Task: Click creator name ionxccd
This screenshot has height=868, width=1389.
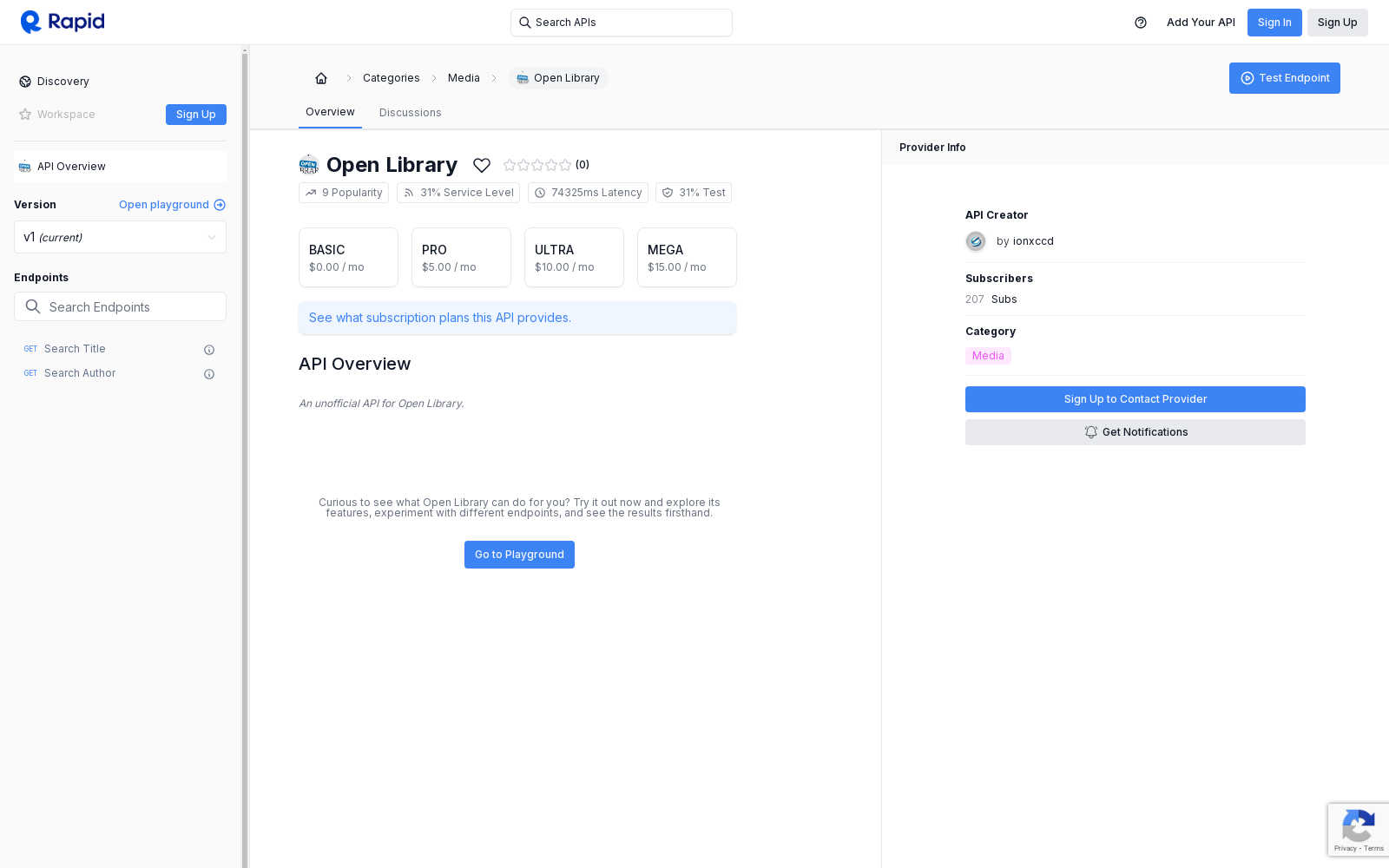Action: [1033, 241]
